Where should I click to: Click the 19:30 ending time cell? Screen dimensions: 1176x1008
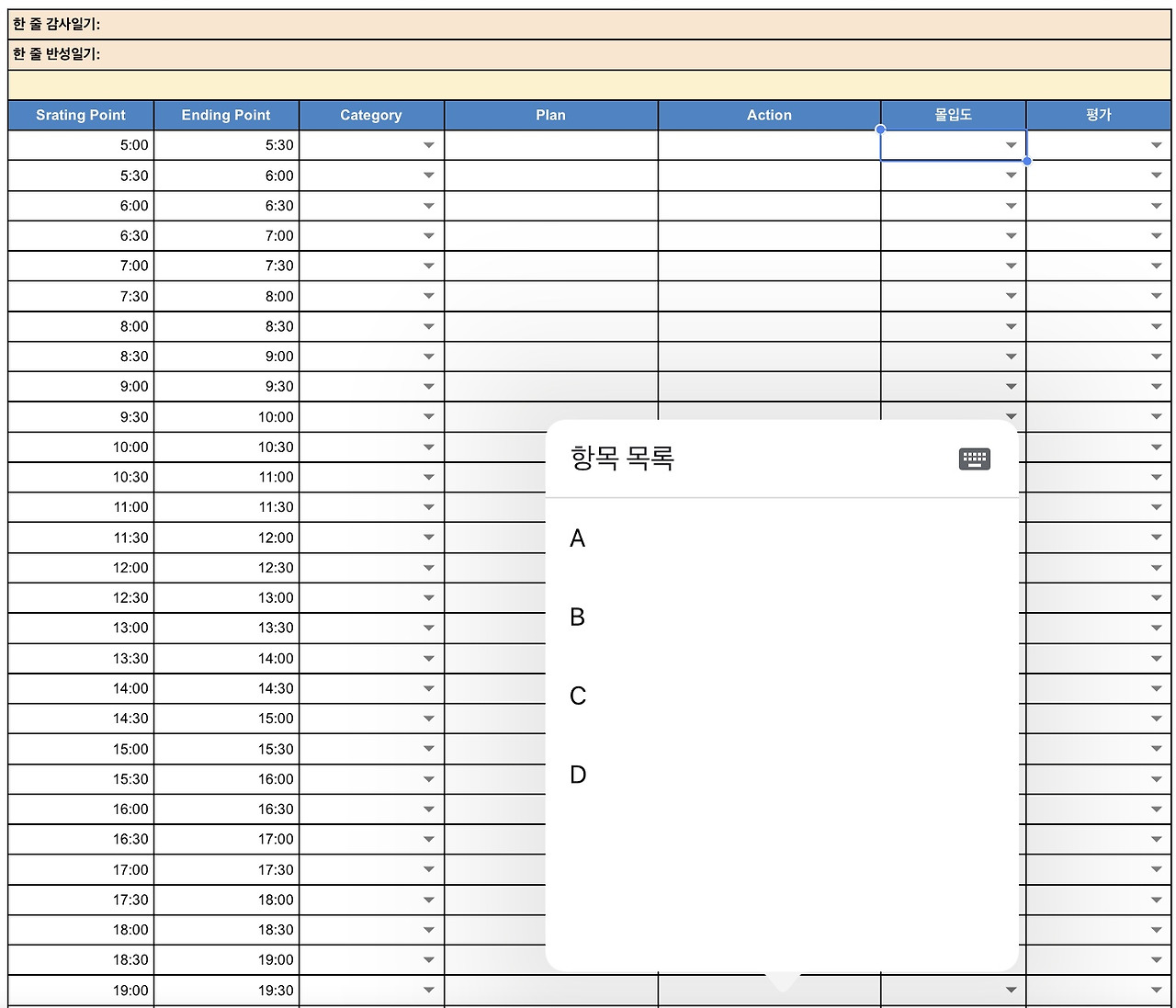[226, 991]
